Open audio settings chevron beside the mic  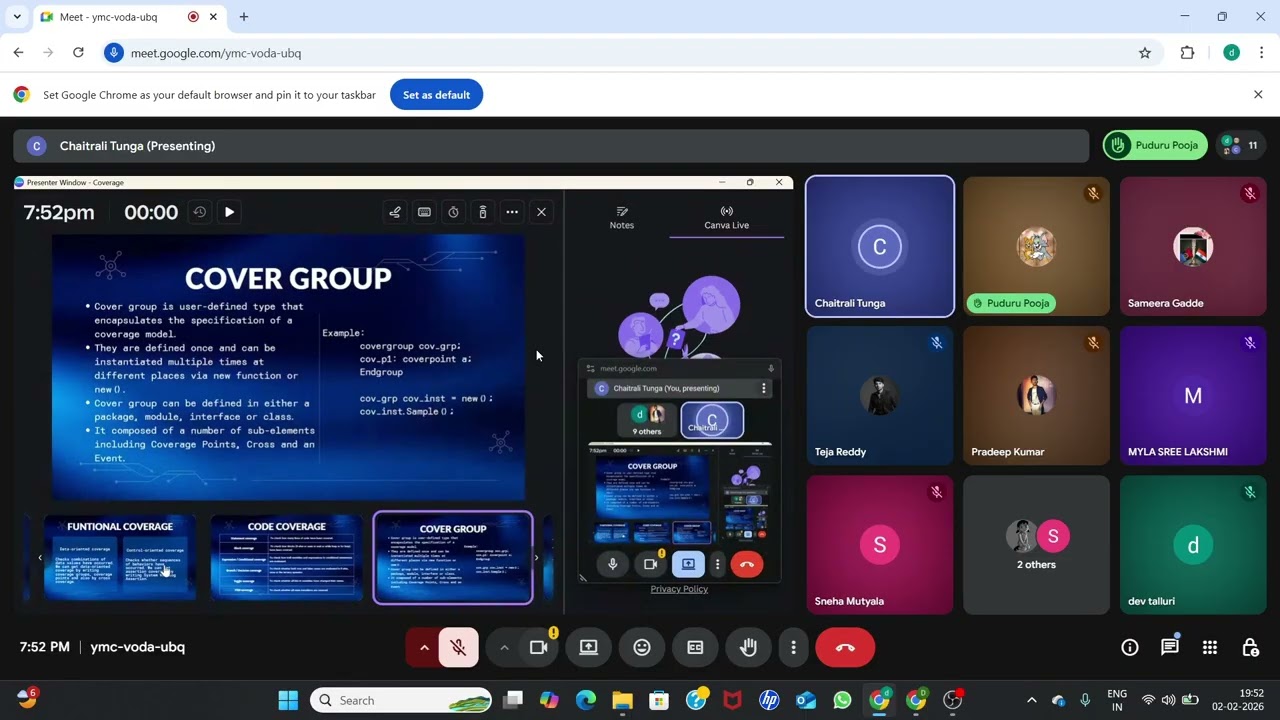point(423,647)
